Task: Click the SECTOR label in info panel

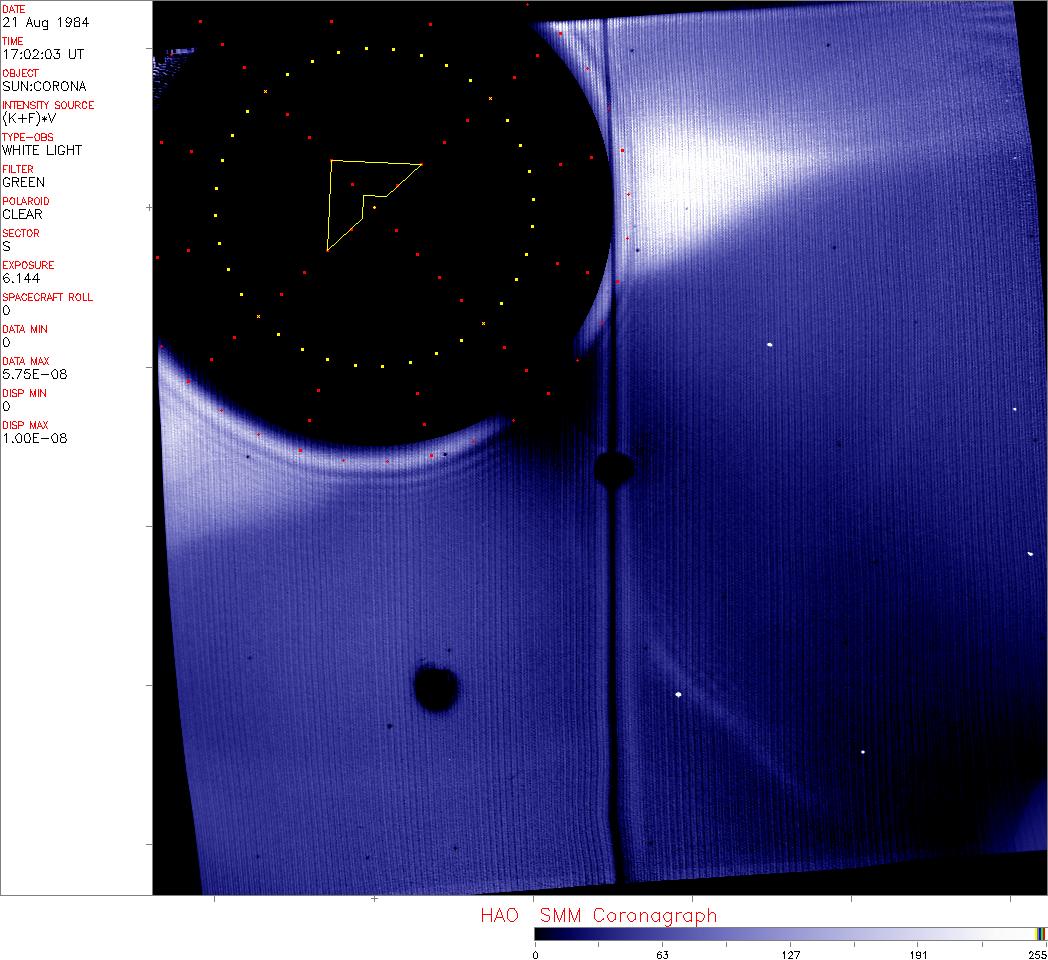Action: (21, 233)
